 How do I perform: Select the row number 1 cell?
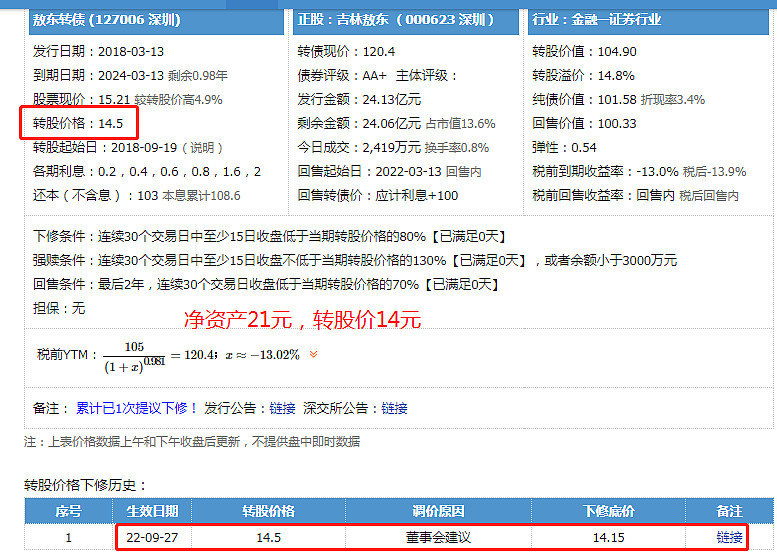pos(68,538)
